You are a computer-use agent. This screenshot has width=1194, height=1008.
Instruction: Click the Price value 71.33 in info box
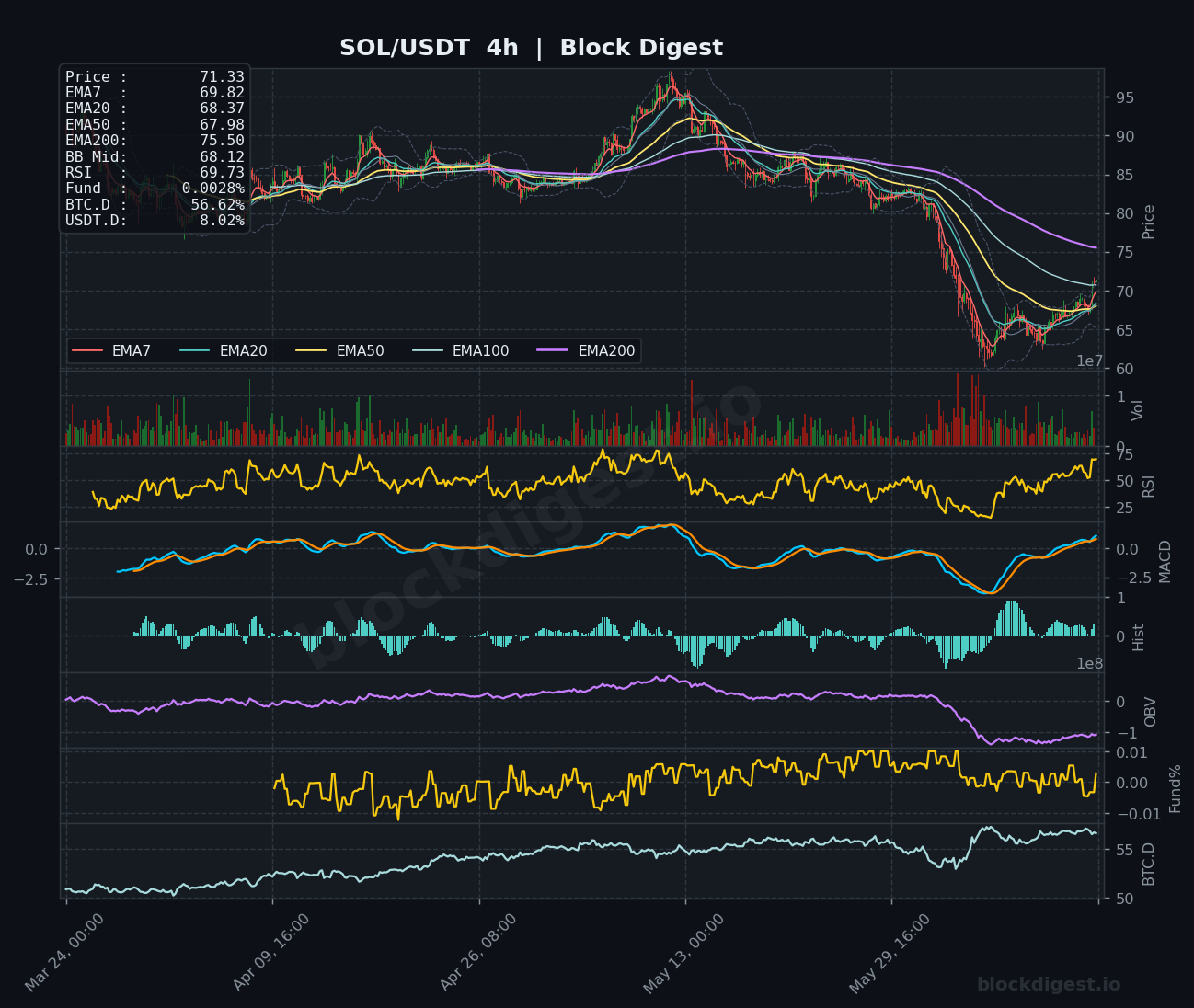(222, 77)
